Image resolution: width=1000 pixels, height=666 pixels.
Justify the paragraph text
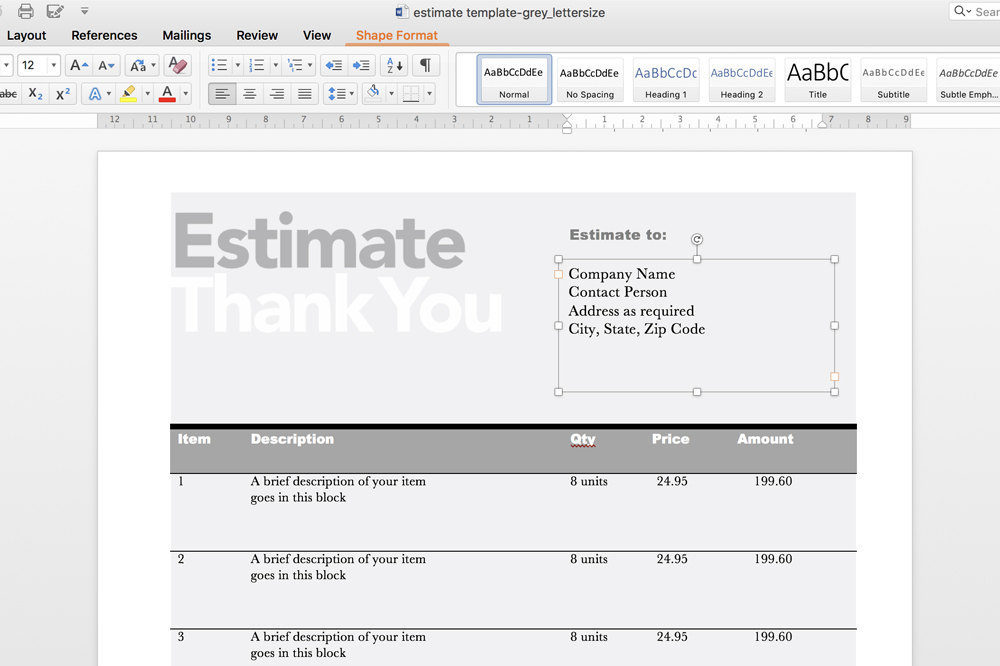305,94
